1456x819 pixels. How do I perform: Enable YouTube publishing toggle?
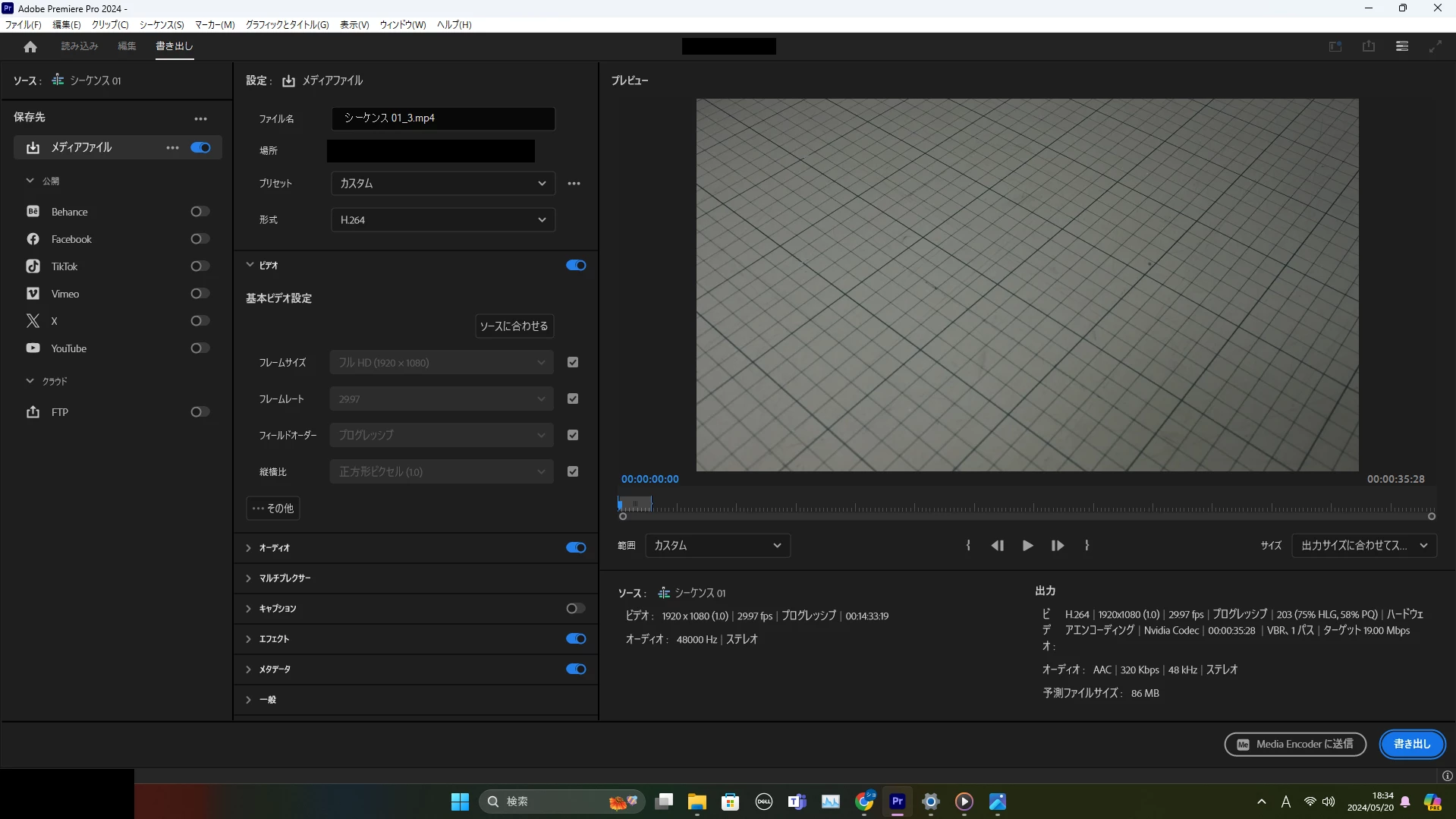pos(200,348)
